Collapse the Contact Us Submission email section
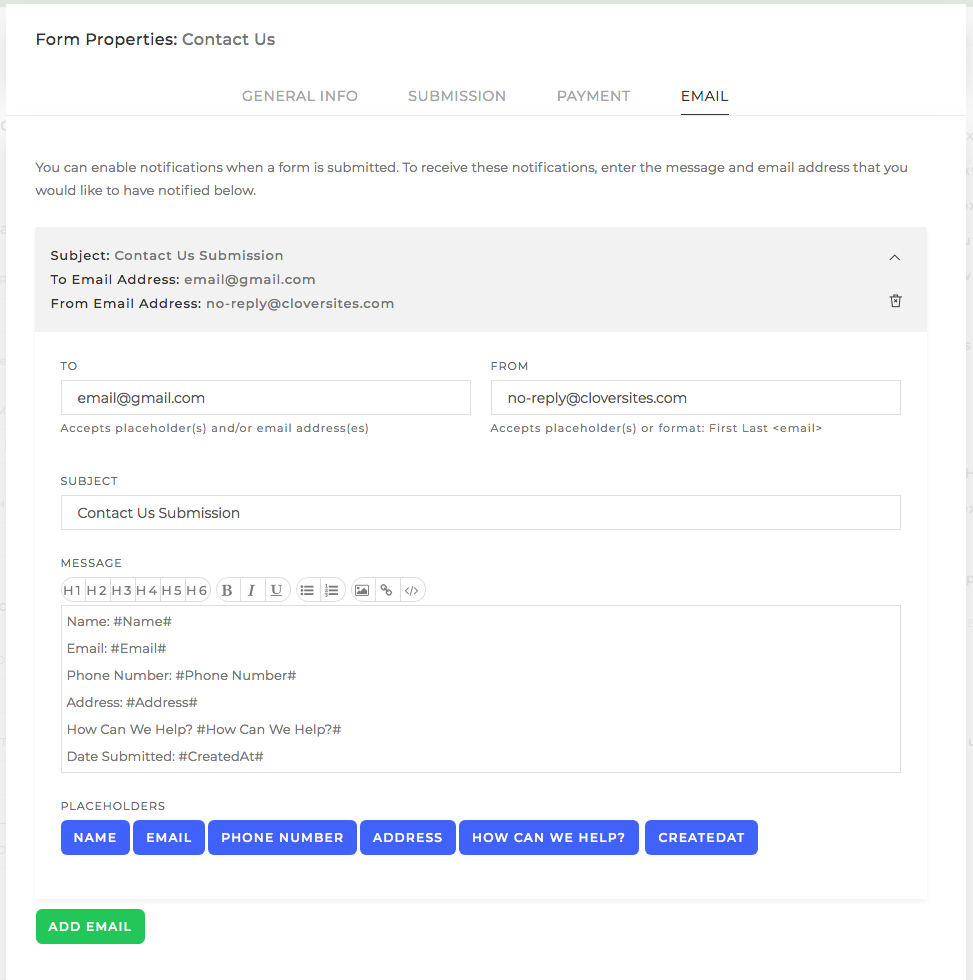The height and width of the screenshot is (980, 973). 895,257
